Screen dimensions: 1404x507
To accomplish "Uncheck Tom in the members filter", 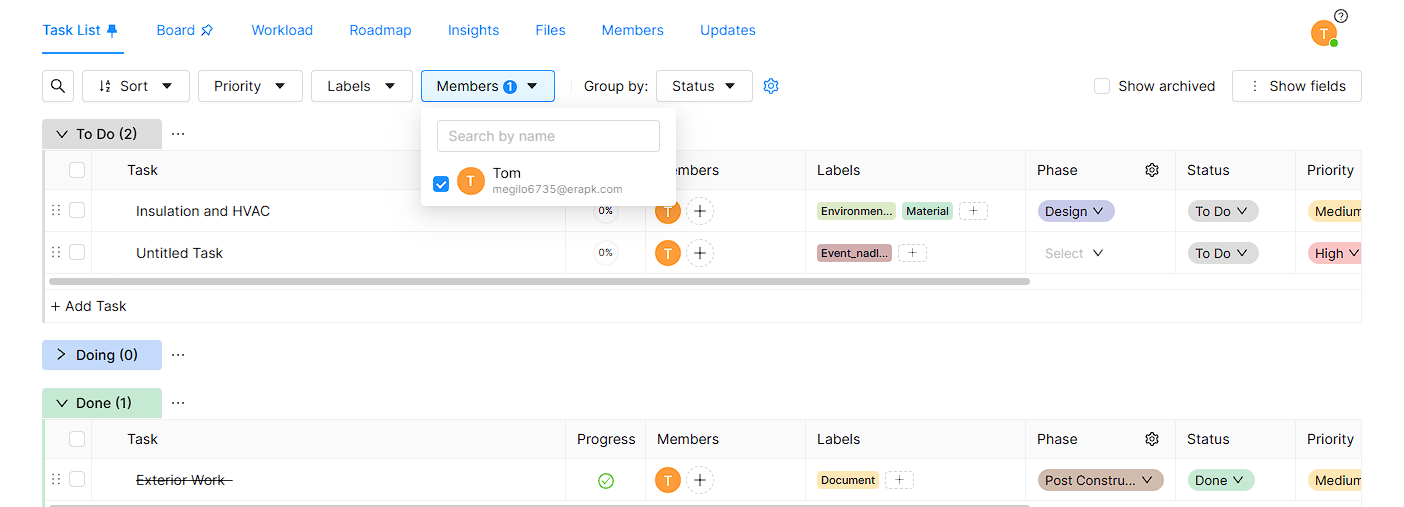I will click(x=441, y=184).
